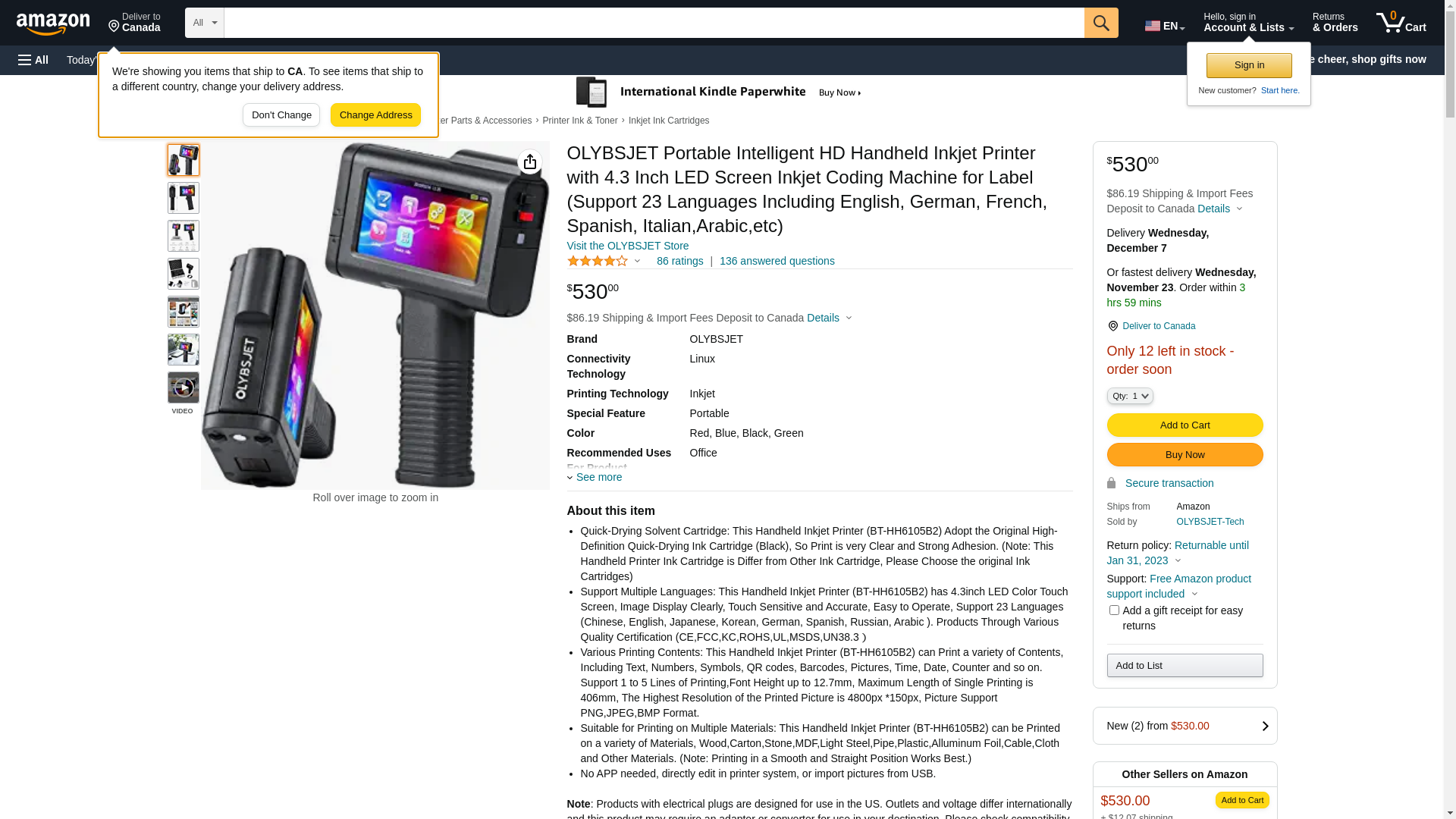Visit the OLYBSJET Store link
This screenshot has width=1456, height=819.
pos(628,246)
